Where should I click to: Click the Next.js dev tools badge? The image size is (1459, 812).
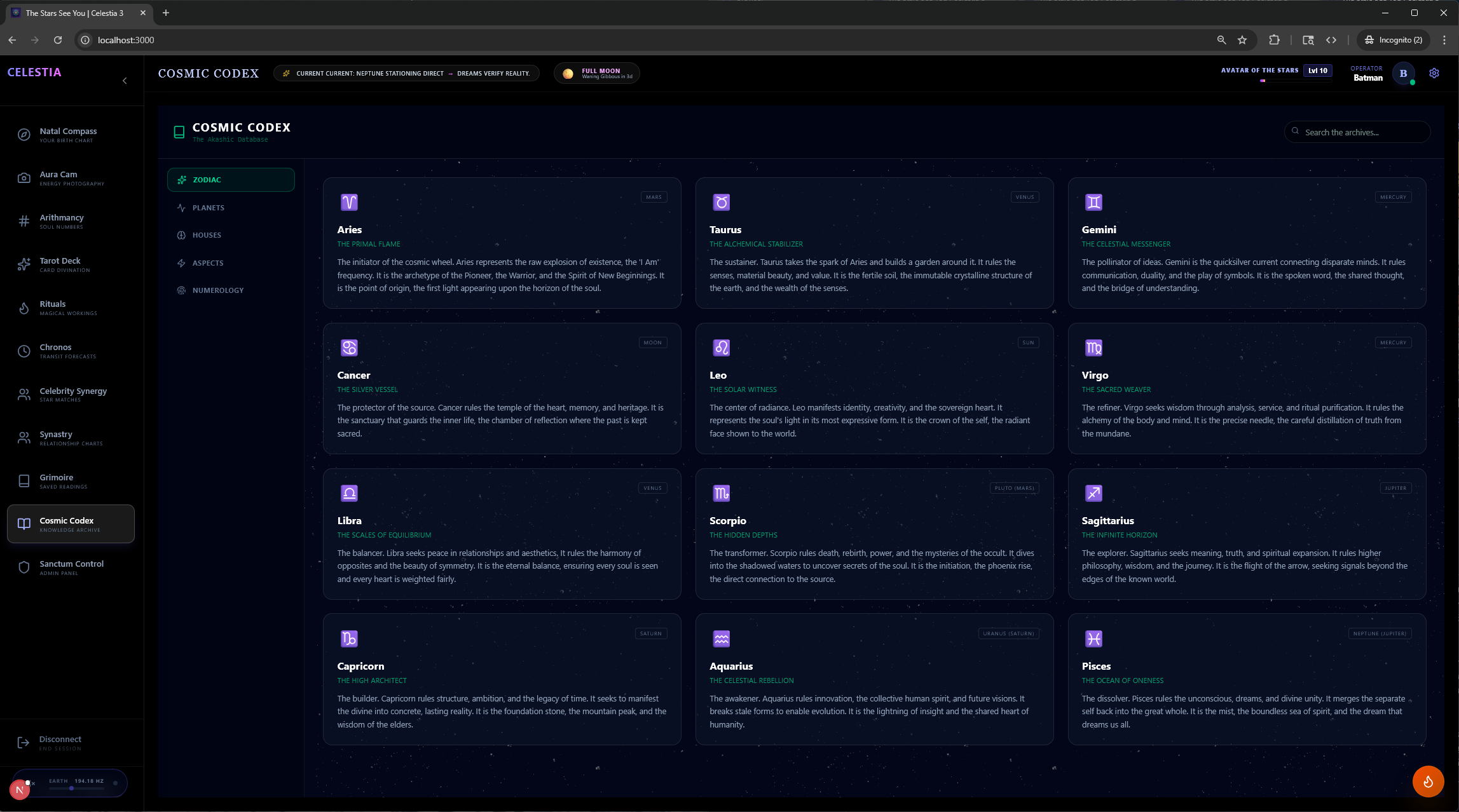coord(20,790)
